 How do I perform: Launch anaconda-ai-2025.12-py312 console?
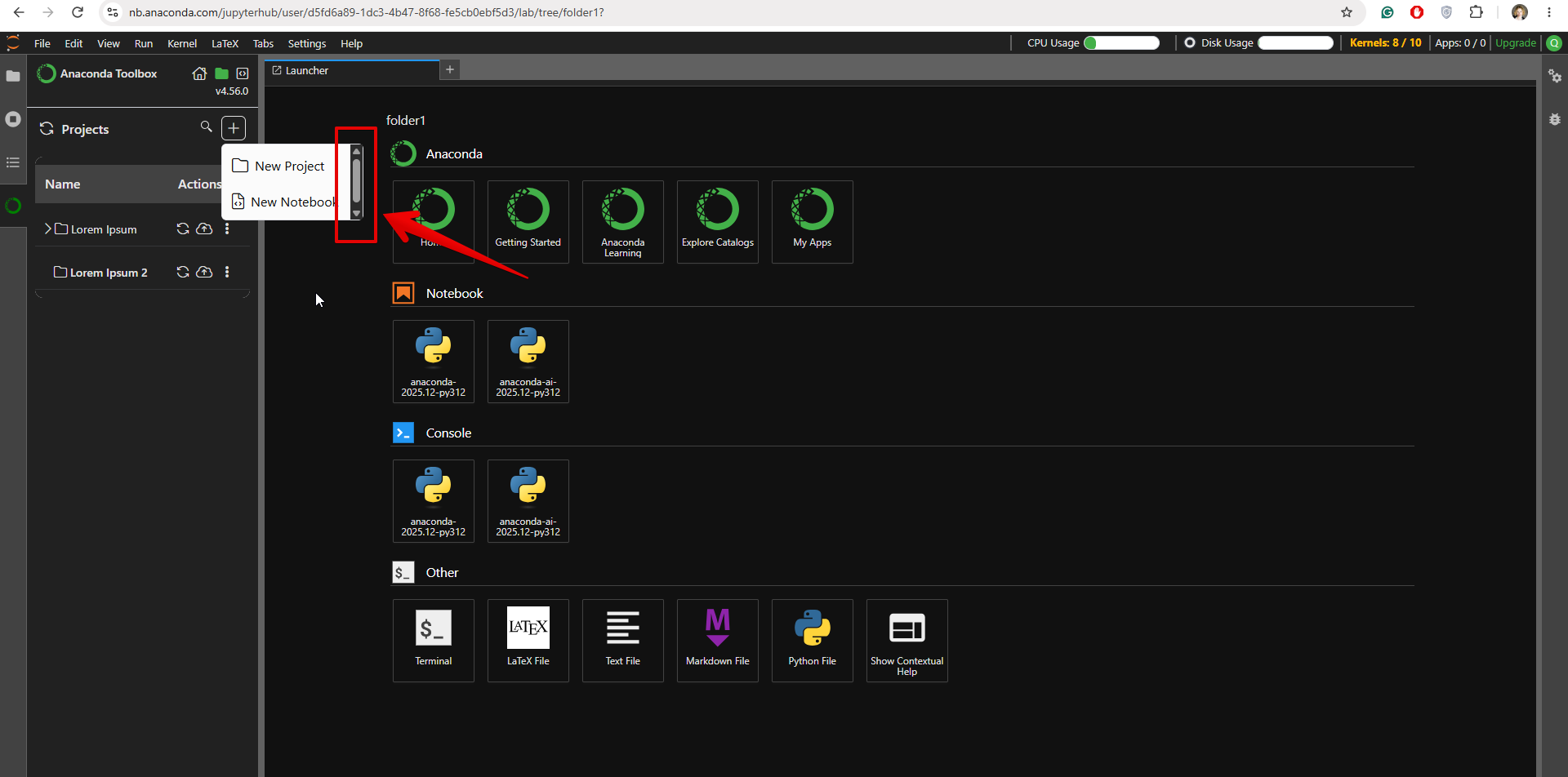(x=528, y=501)
